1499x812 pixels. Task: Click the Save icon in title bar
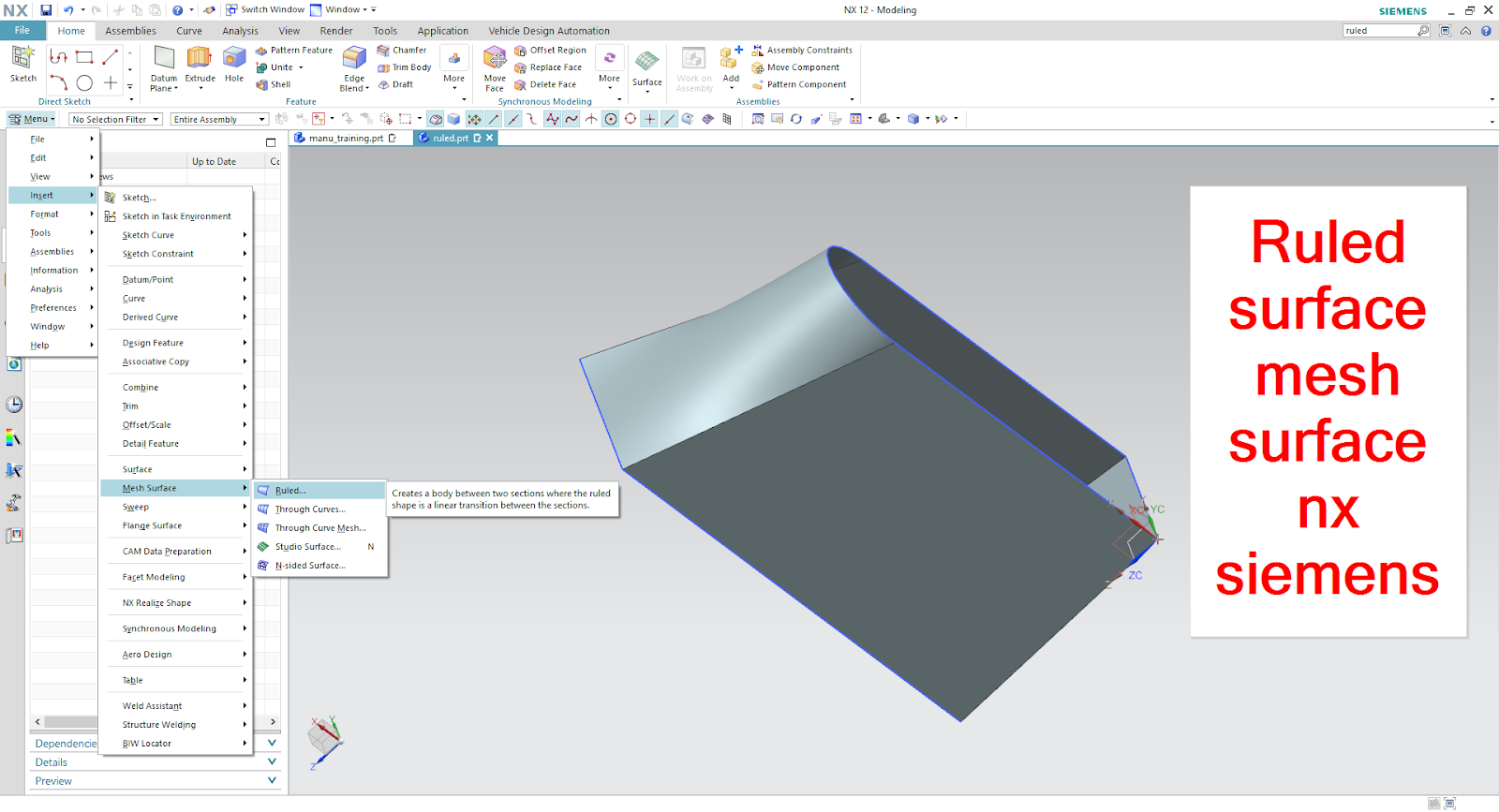click(x=46, y=9)
